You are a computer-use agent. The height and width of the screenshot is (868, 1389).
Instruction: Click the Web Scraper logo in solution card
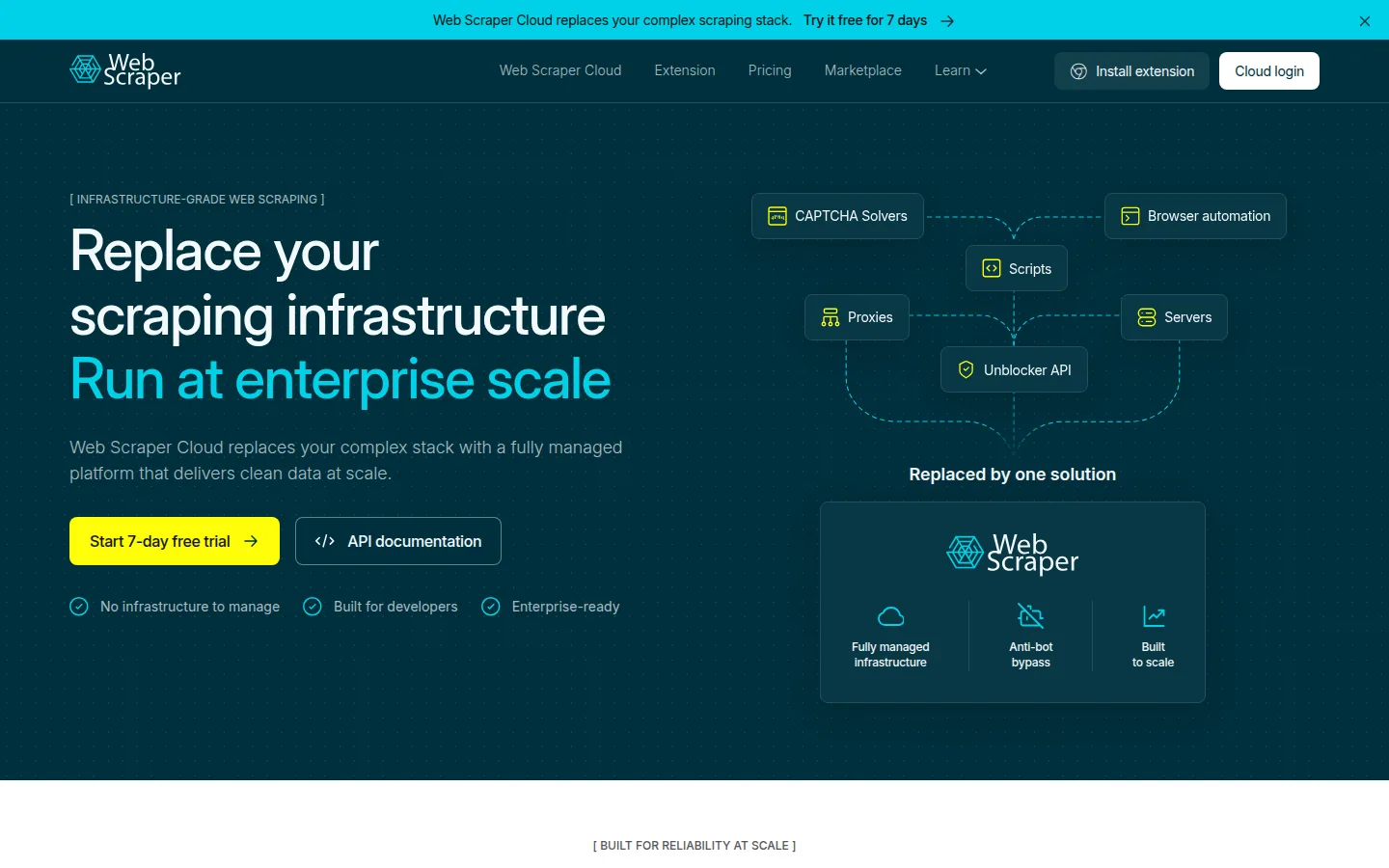point(1013,554)
